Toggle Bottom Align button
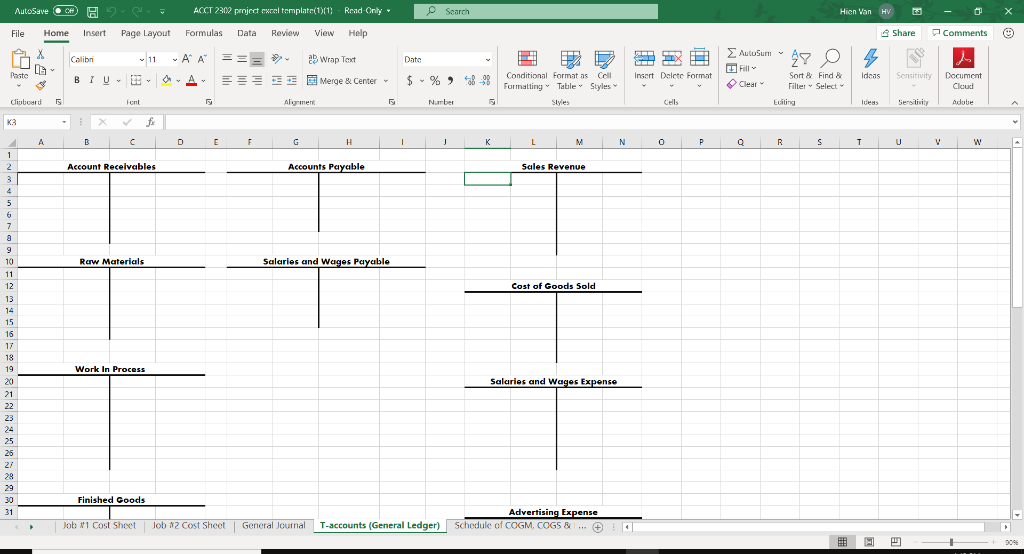 257,59
